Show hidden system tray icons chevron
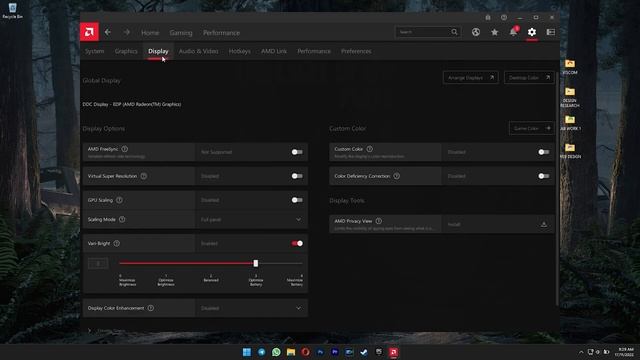The image size is (640, 360). point(581,352)
